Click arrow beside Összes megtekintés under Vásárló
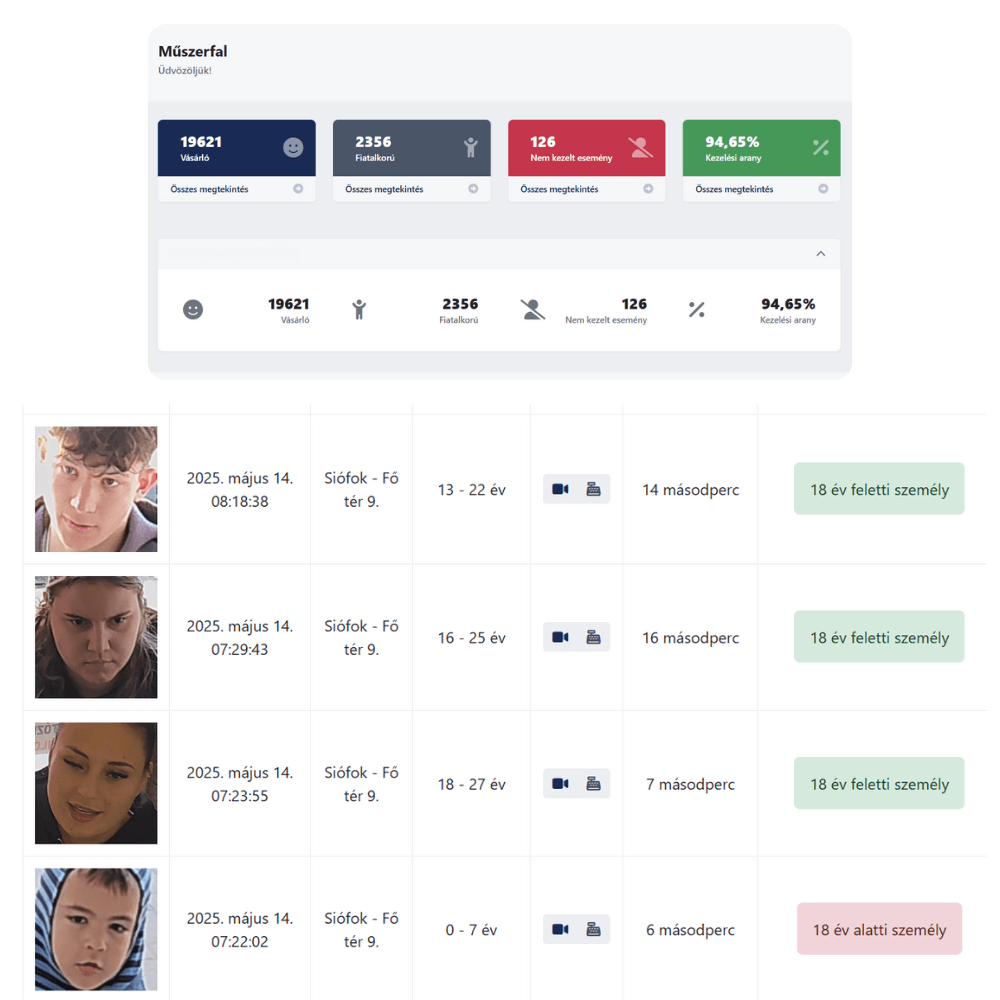The width and height of the screenshot is (1000, 1000). 298,189
